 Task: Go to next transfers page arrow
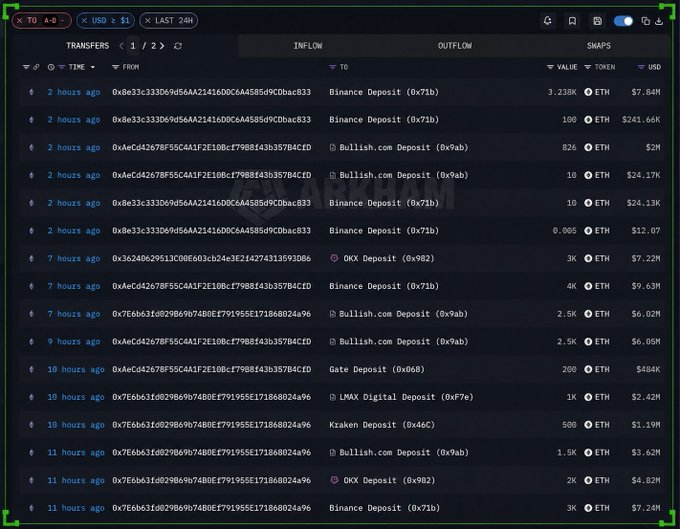click(162, 46)
